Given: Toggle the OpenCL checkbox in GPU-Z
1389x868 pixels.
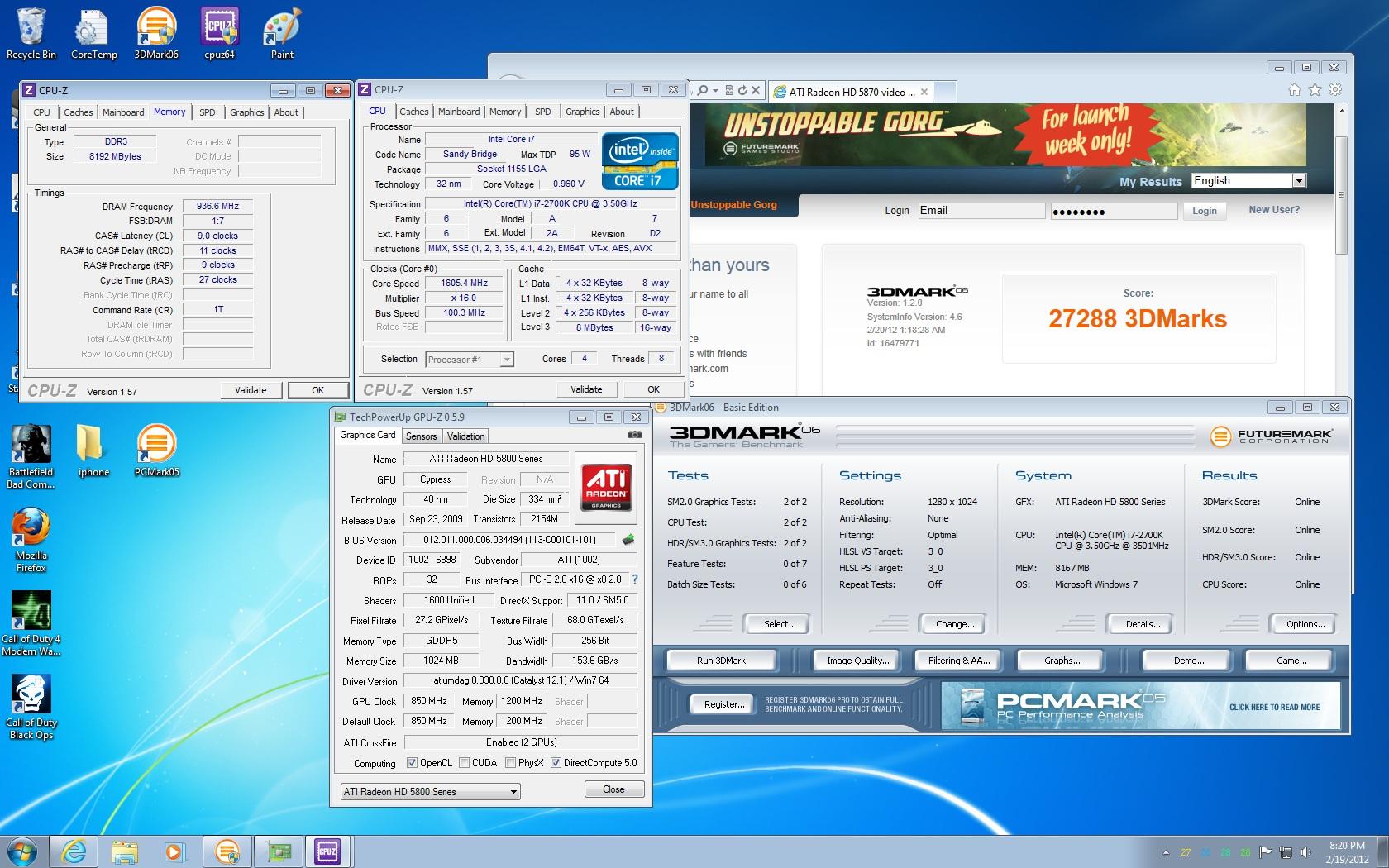Looking at the screenshot, I should click(x=412, y=763).
